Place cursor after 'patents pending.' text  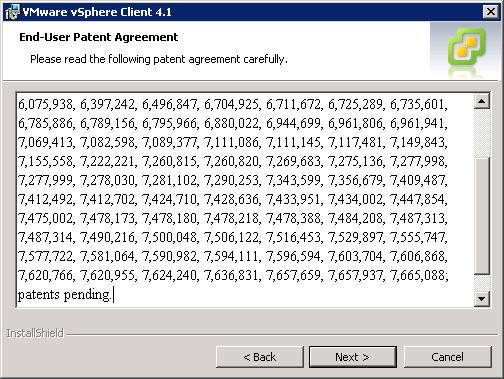pos(113,295)
